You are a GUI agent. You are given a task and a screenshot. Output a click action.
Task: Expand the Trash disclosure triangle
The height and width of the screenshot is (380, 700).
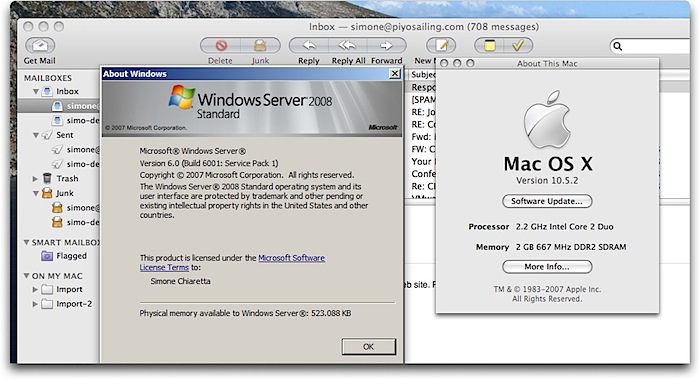tap(35, 179)
